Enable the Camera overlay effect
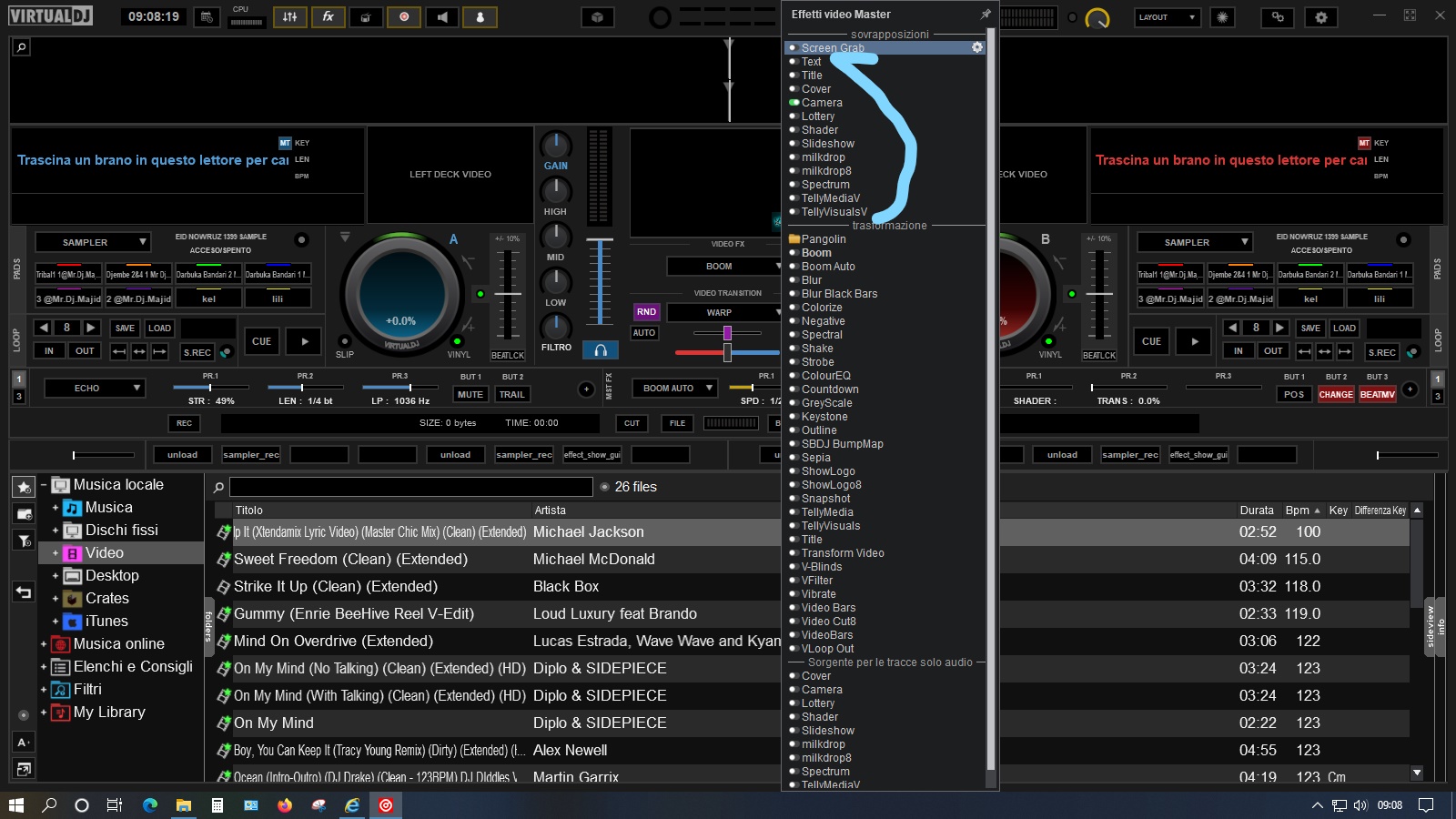The width and height of the screenshot is (1456, 819). (x=822, y=103)
